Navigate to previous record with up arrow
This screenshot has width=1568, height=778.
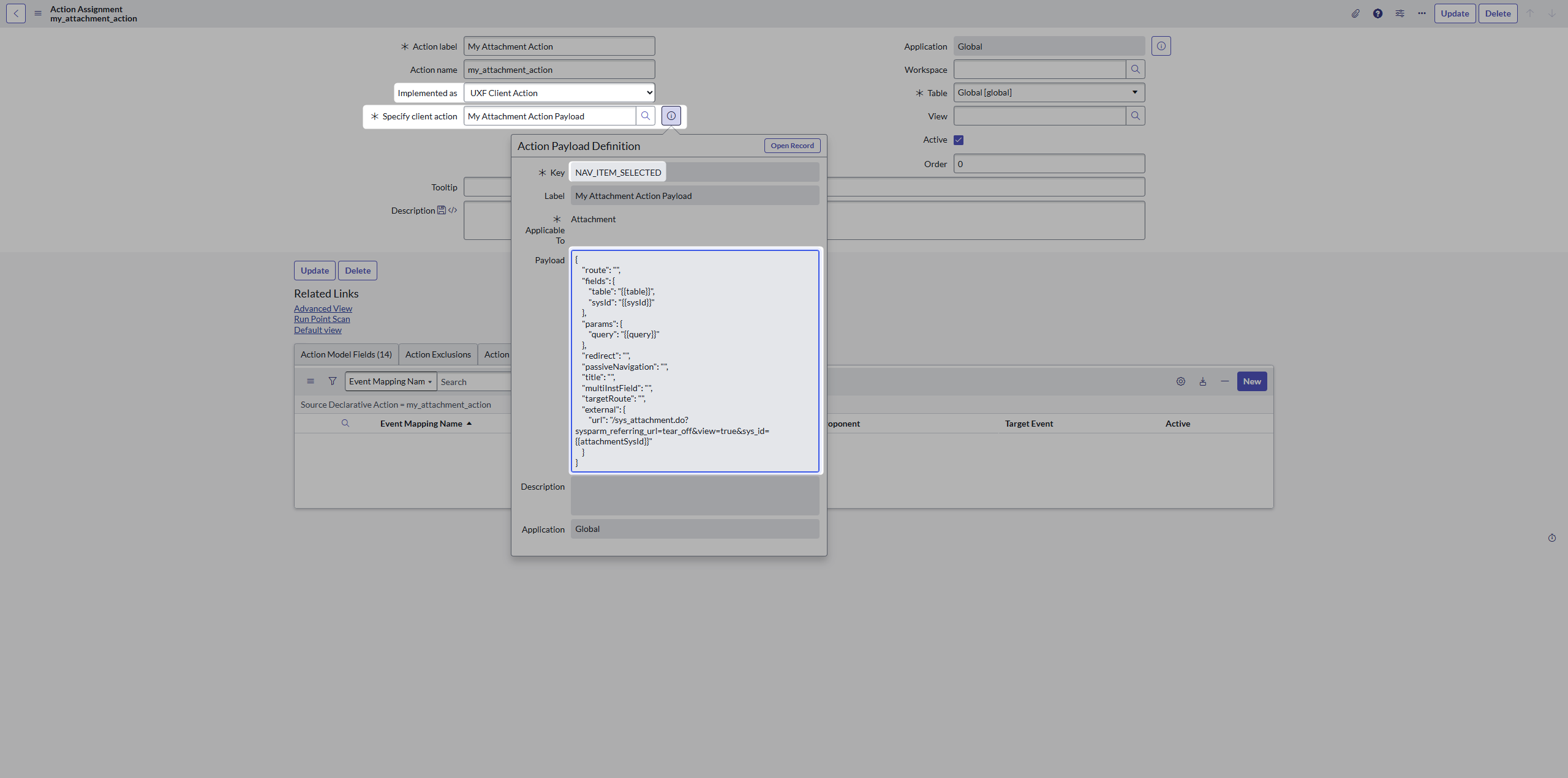[1530, 13]
